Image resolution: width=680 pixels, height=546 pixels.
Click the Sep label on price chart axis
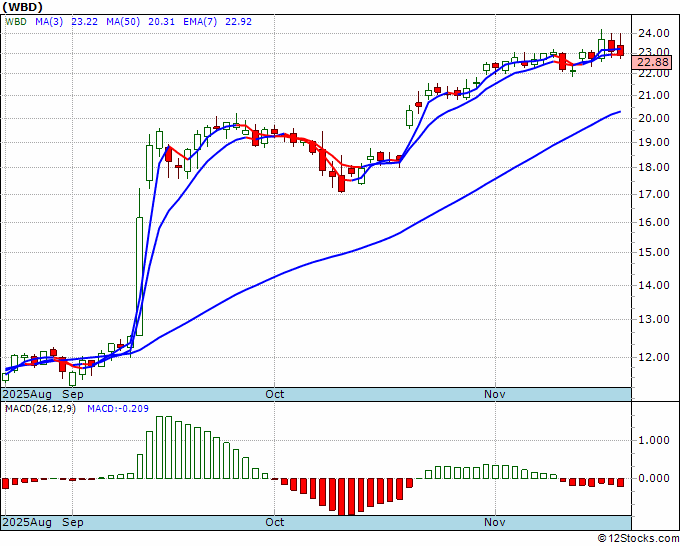pyautogui.click(x=72, y=394)
